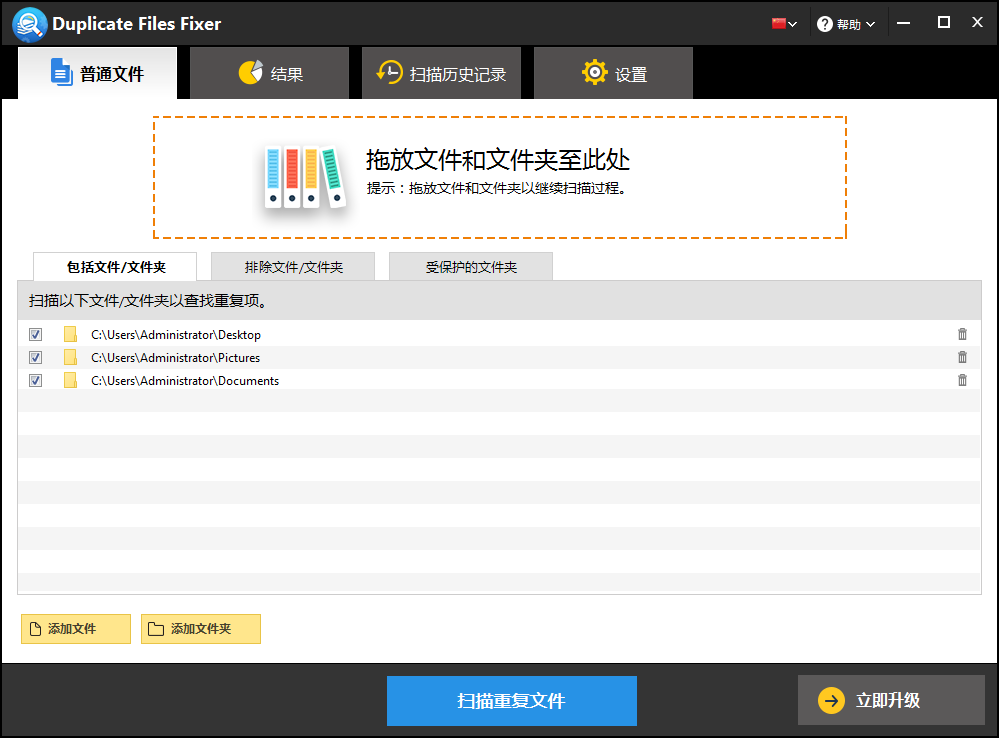Delete the Desktop folder entry with trash icon

pyautogui.click(x=962, y=334)
